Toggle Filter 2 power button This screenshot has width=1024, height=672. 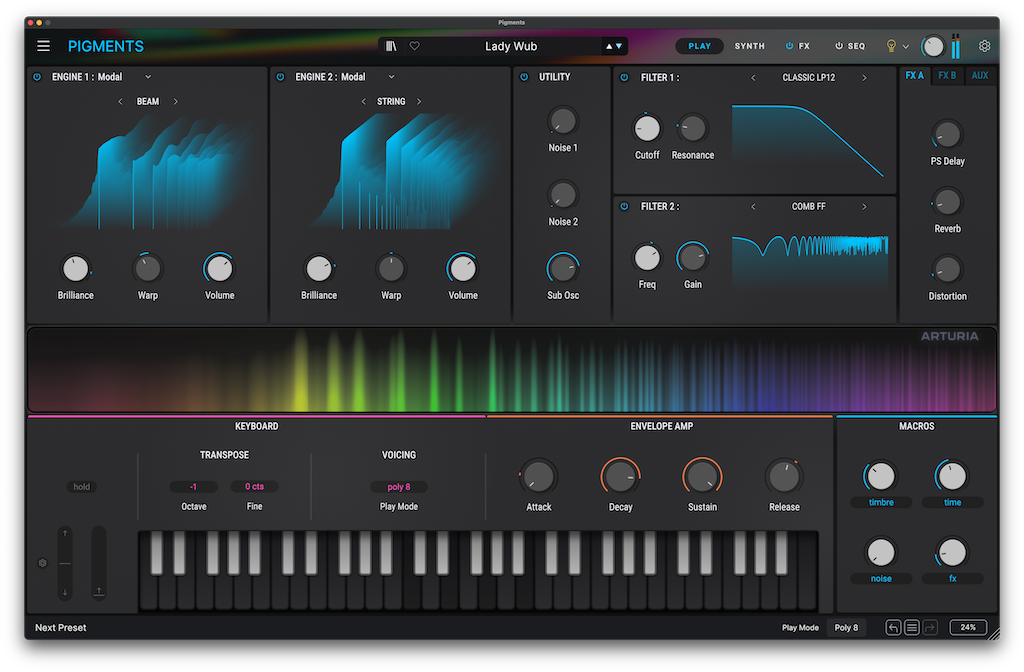point(624,206)
